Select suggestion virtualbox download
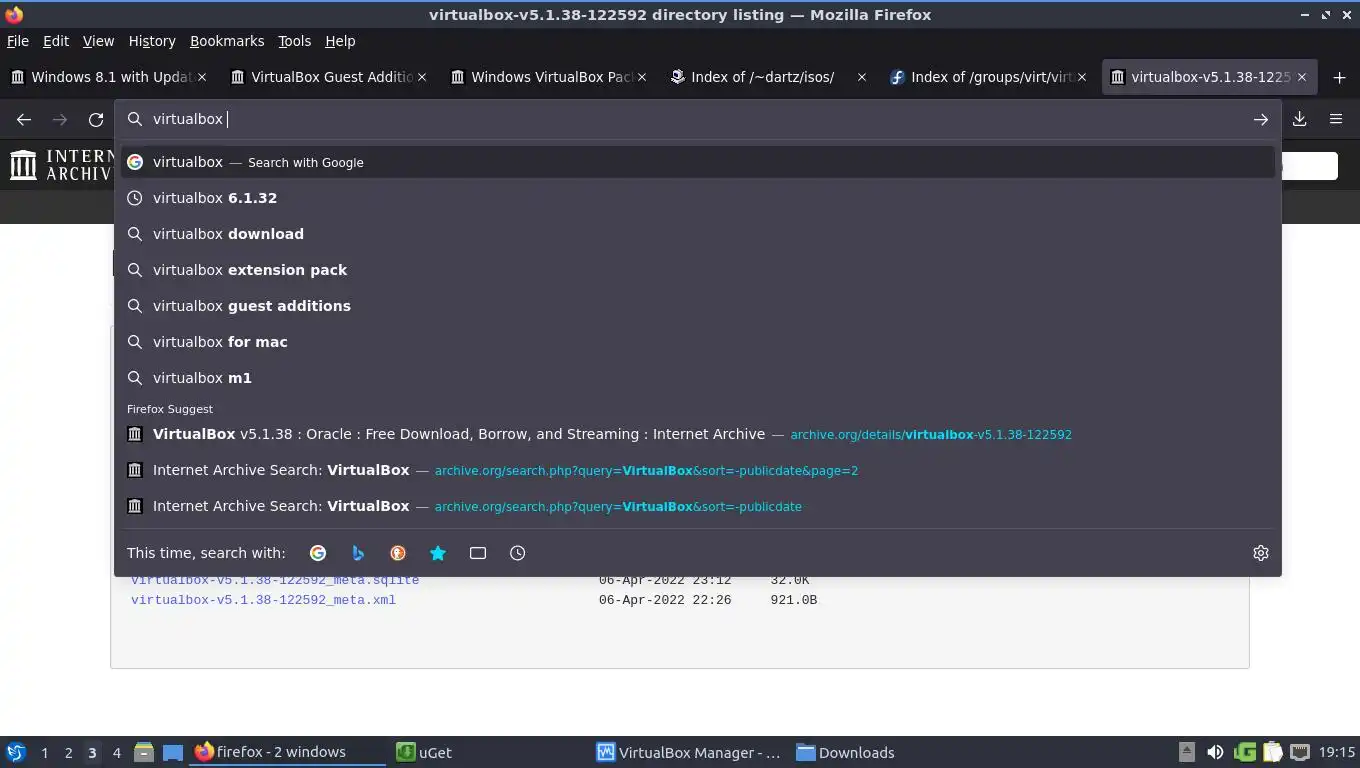Image resolution: width=1360 pixels, height=768 pixels. [x=698, y=234]
